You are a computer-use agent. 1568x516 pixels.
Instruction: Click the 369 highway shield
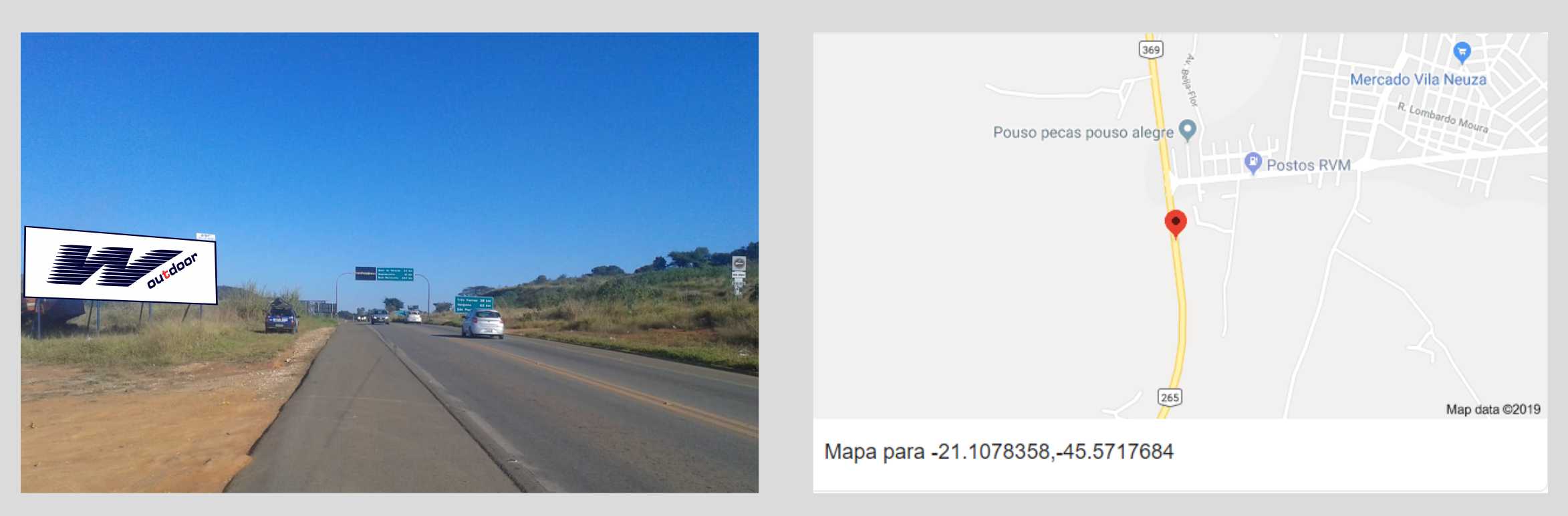[1151, 49]
